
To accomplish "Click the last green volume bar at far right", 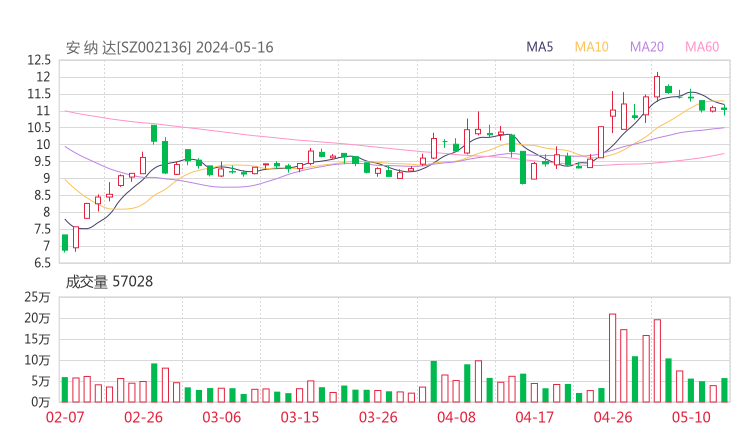I will coord(724,390).
